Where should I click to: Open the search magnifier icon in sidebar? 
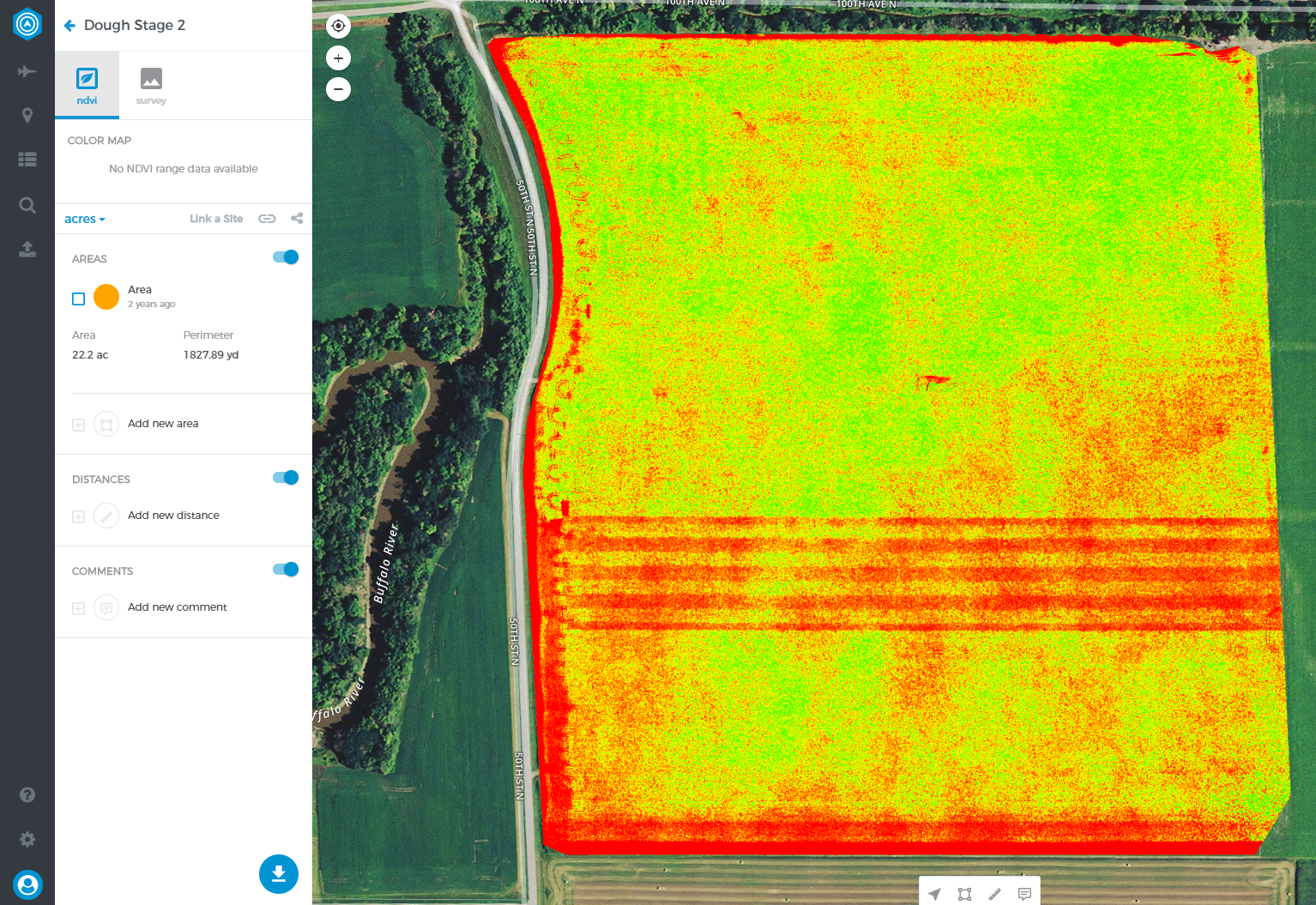27,205
